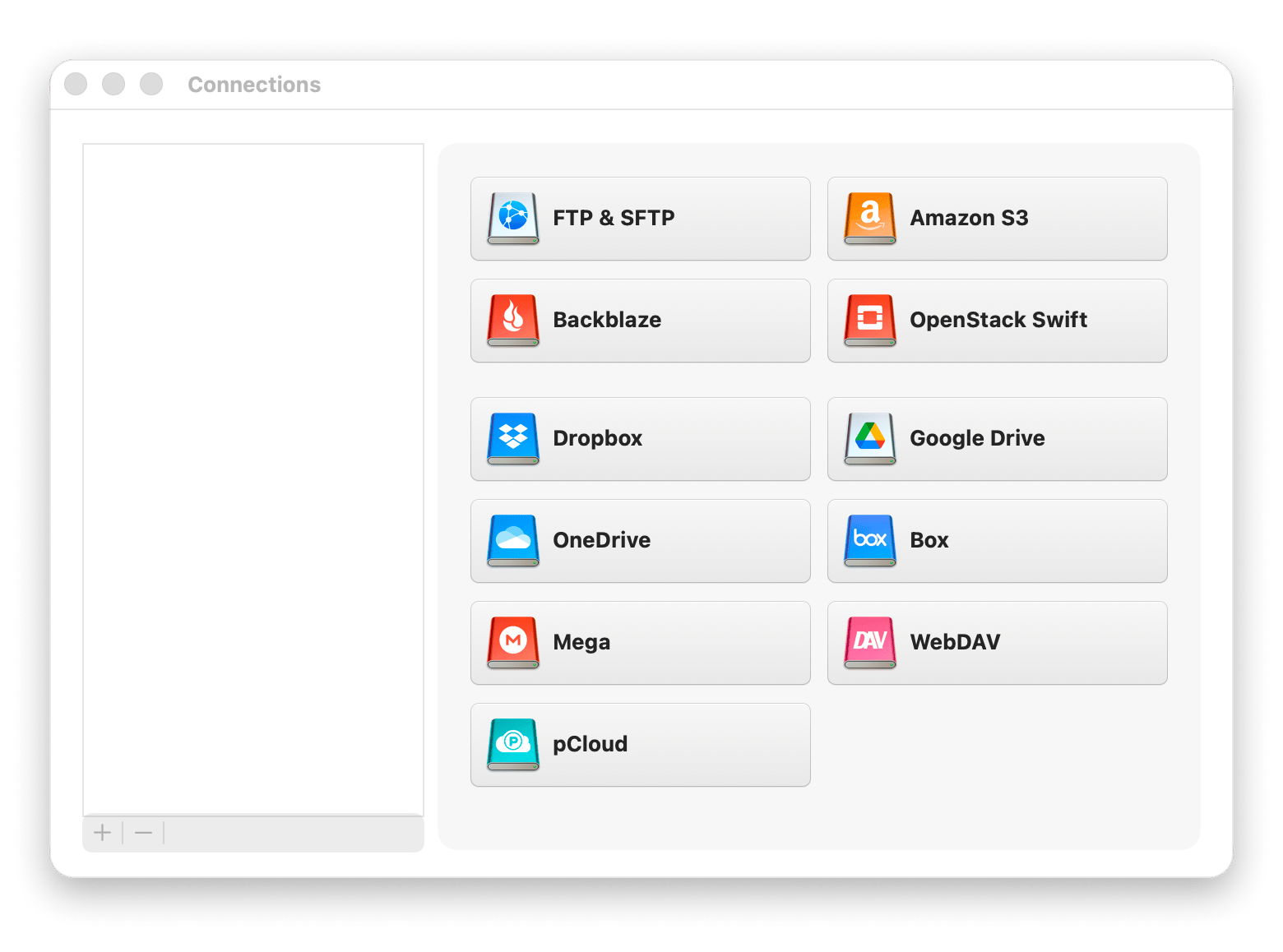Select the OpenStack Swift label

click(998, 320)
